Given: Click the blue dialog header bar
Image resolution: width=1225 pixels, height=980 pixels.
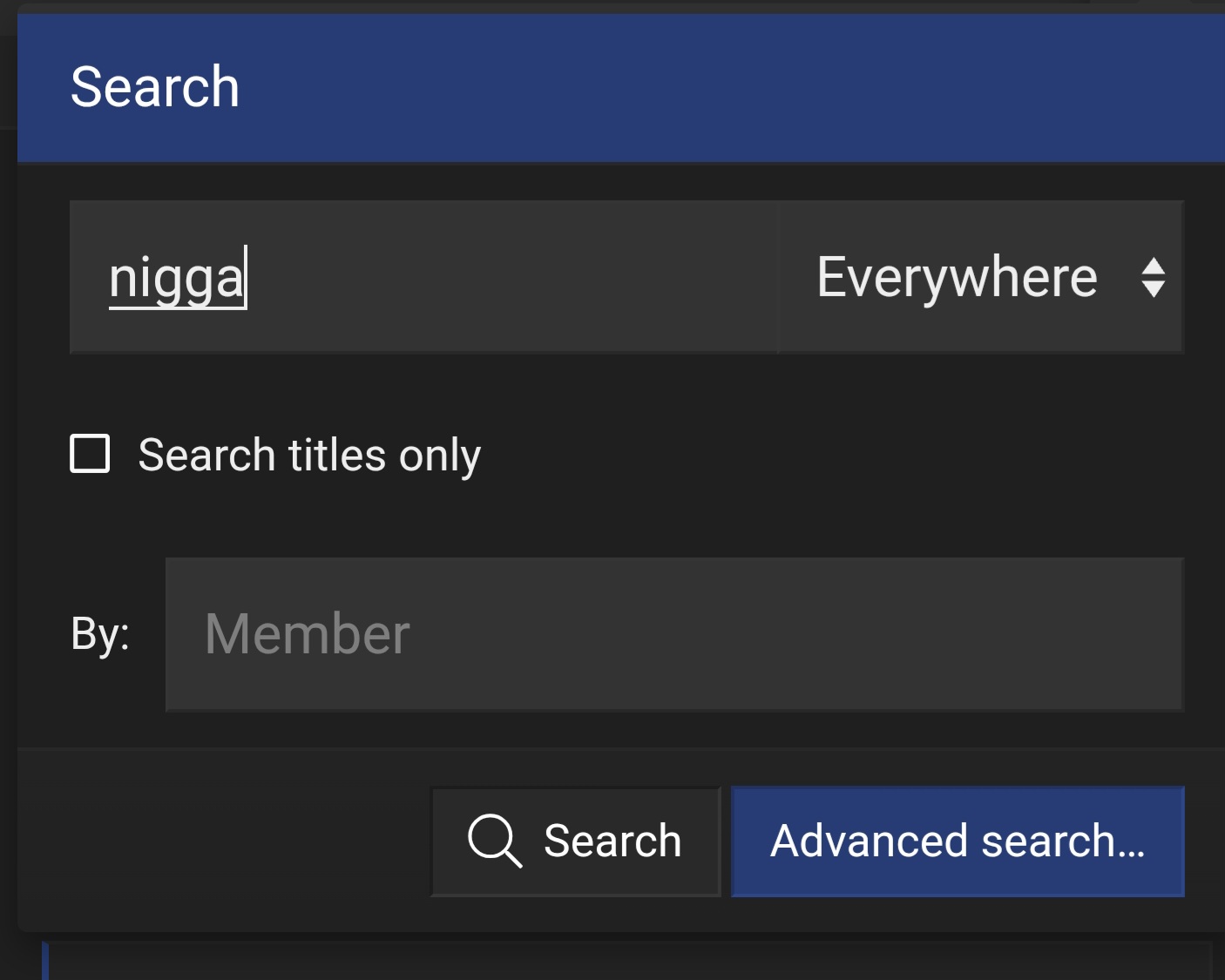Looking at the screenshot, I should 697,87.
